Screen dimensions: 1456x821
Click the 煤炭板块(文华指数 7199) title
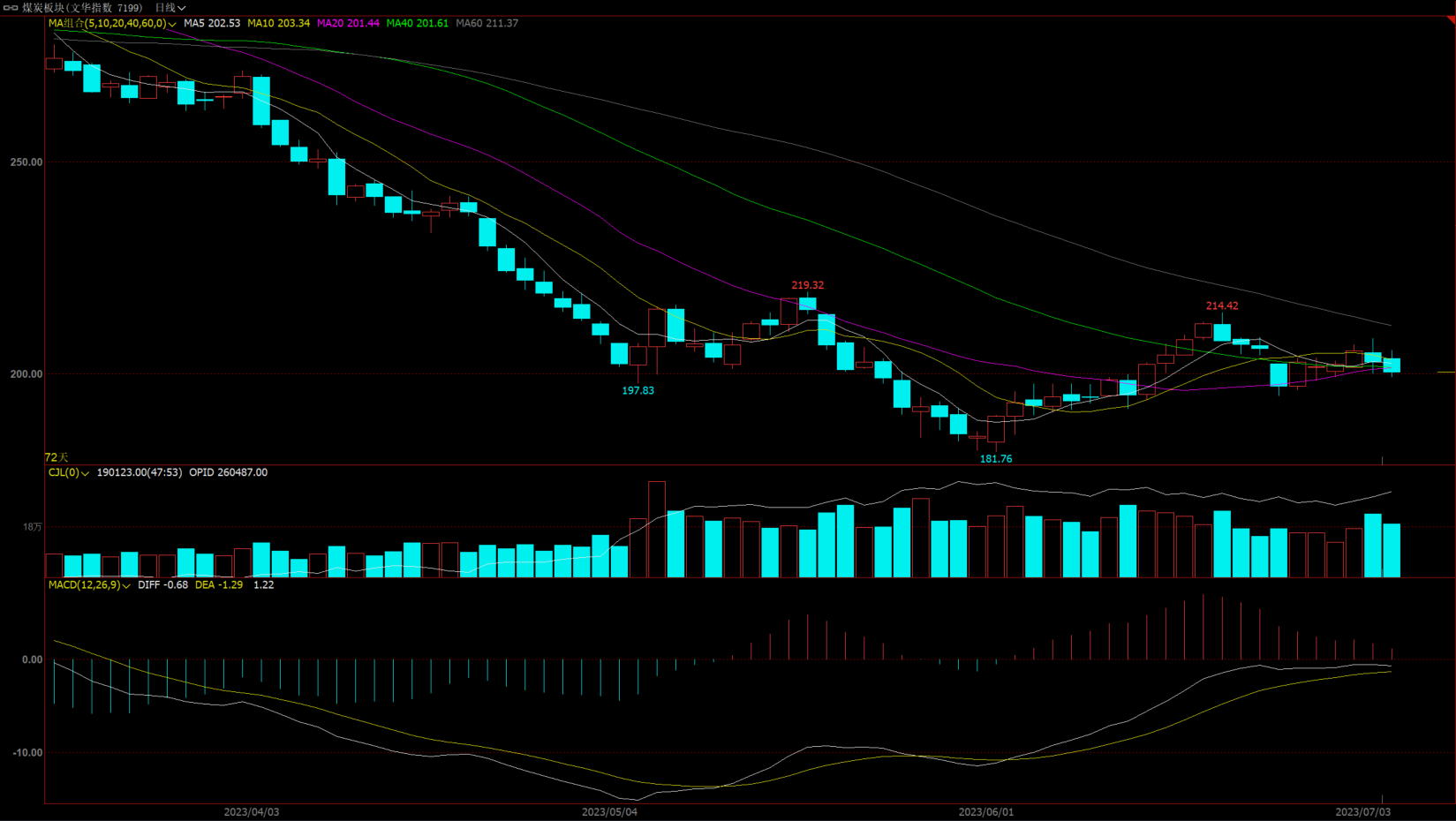pos(82,8)
